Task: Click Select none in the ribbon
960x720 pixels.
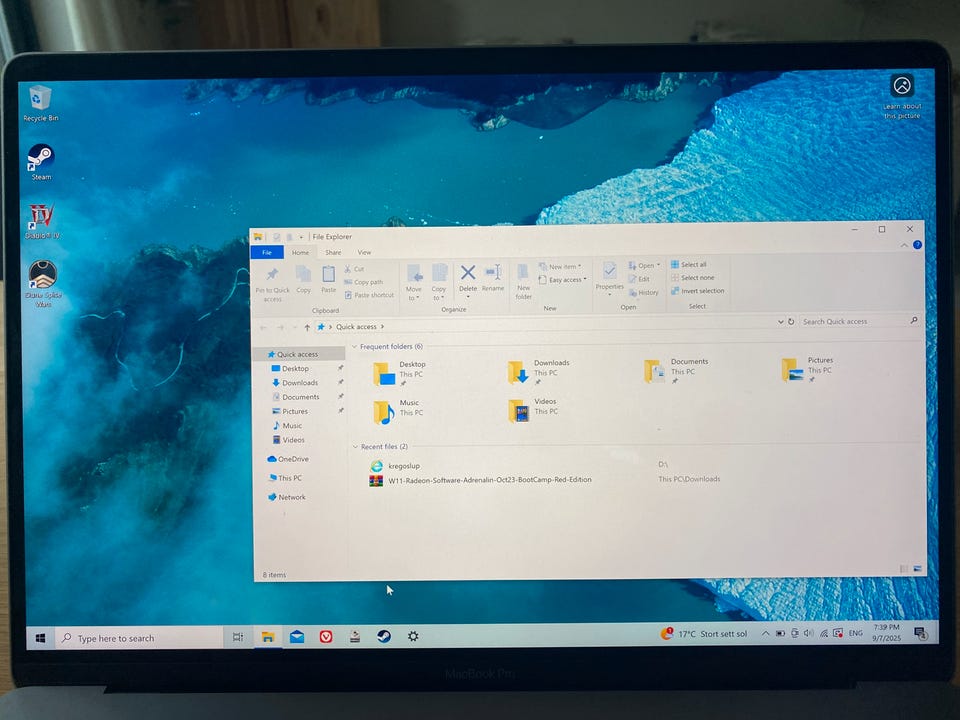Action: coord(692,277)
